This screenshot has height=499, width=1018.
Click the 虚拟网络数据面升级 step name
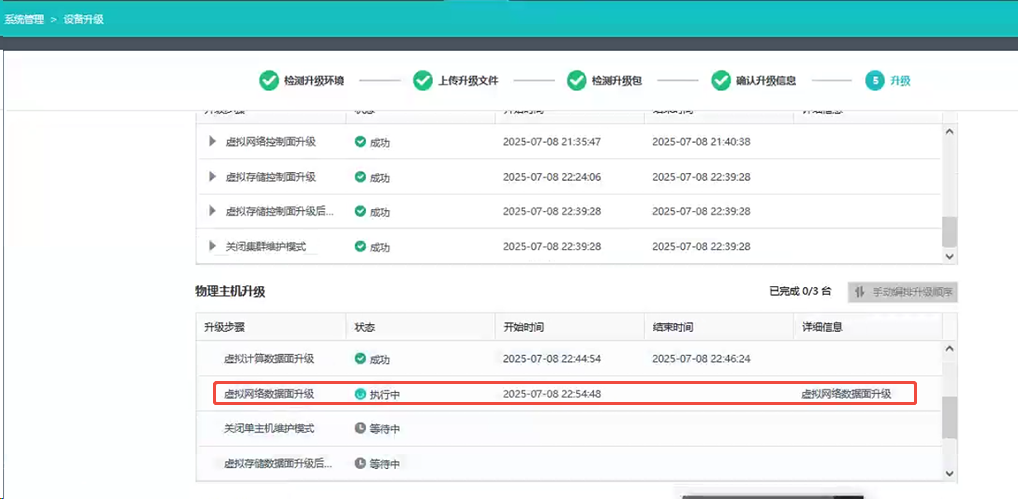pos(269,394)
